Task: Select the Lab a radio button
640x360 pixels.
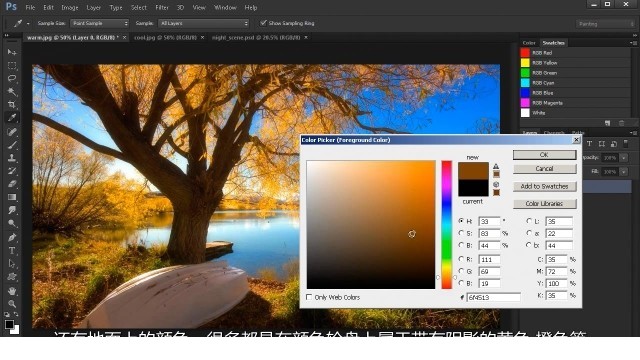Action: (529, 233)
